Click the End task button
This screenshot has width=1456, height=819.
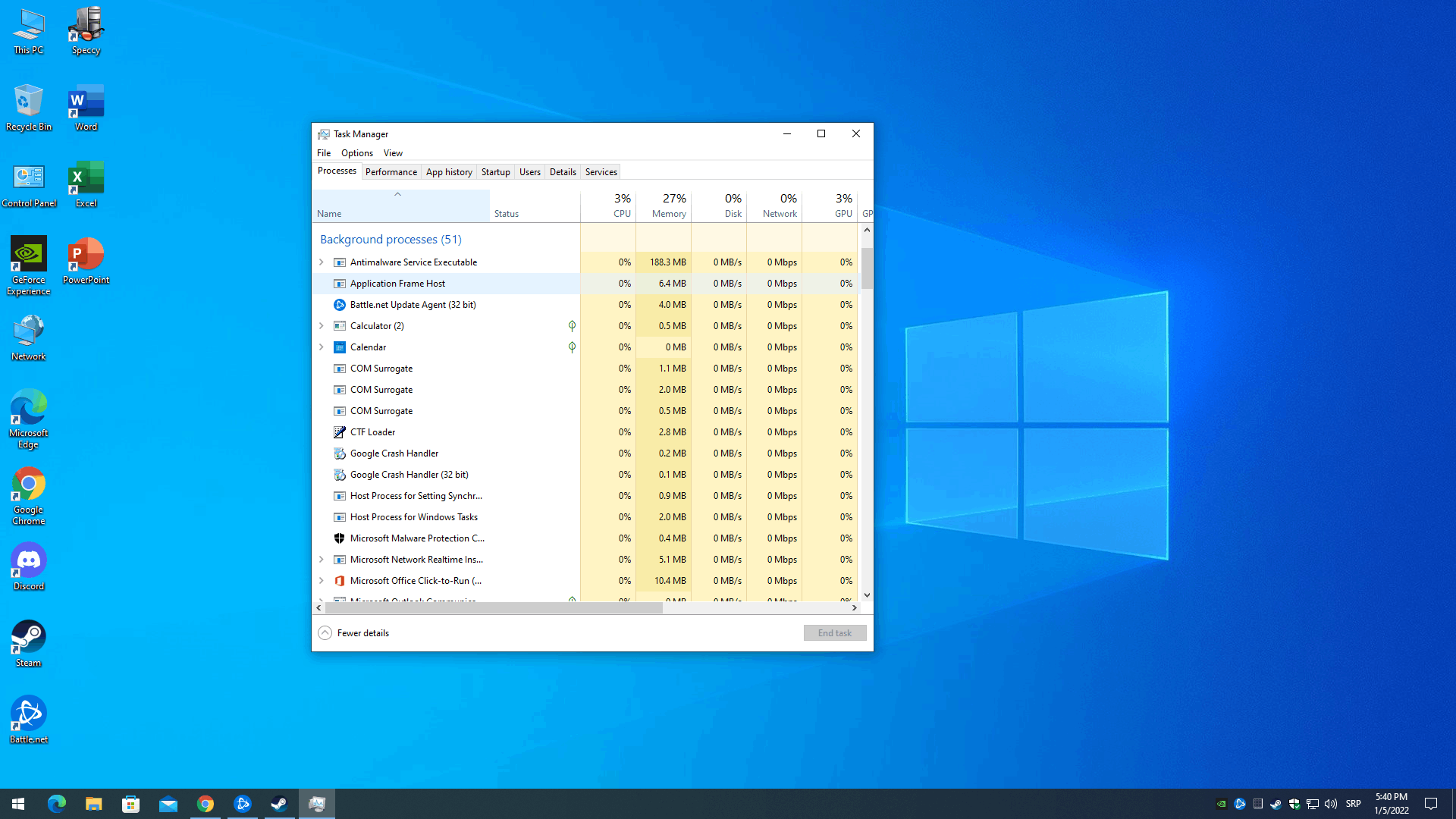(x=834, y=633)
